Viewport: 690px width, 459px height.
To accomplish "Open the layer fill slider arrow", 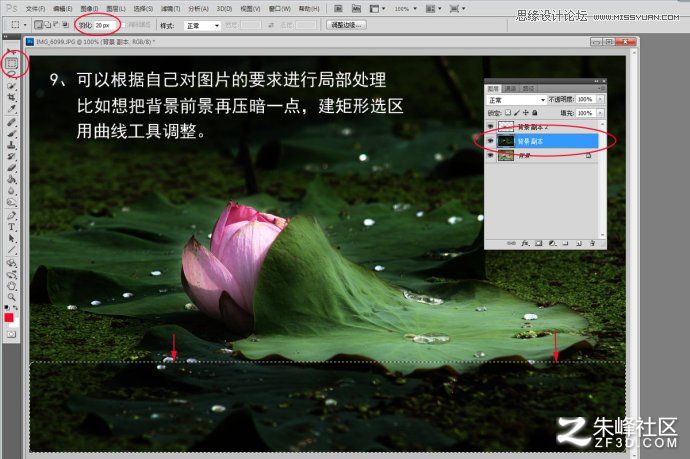I will tap(600, 113).
